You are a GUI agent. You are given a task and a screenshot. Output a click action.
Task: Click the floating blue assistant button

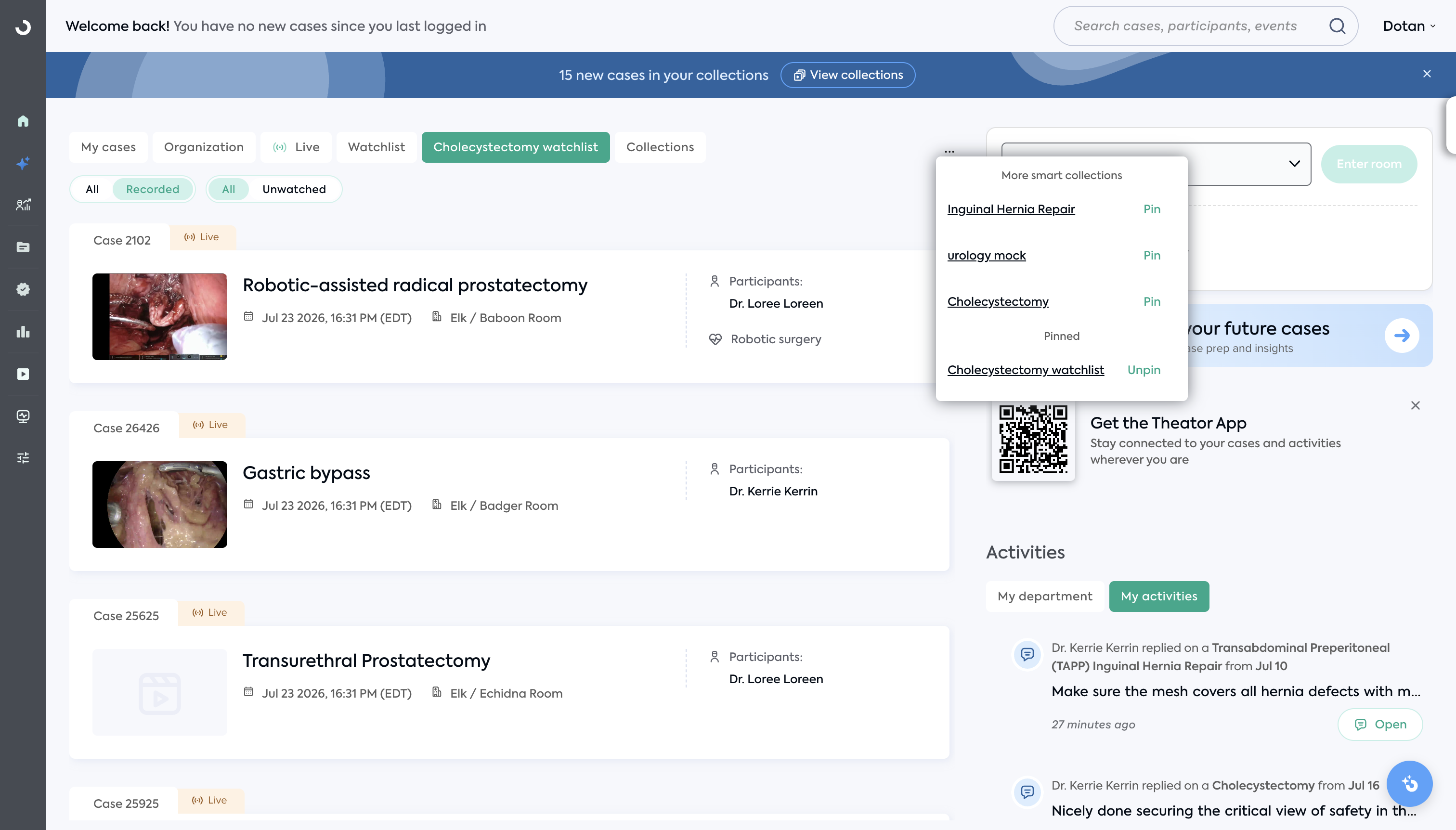click(1409, 784)
